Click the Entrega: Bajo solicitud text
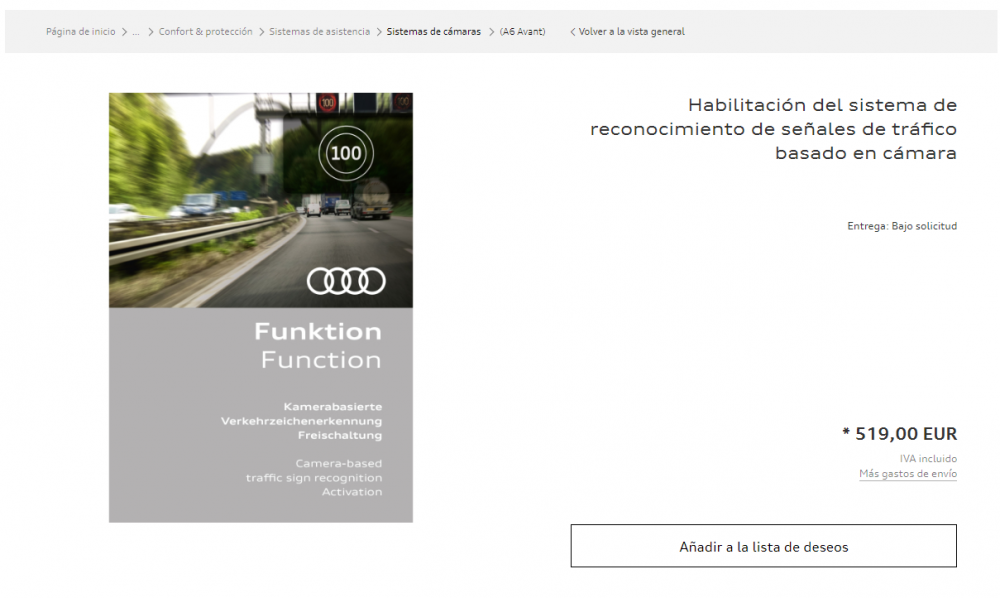Screen dimensions: 1000x598 tap(902, 226)
